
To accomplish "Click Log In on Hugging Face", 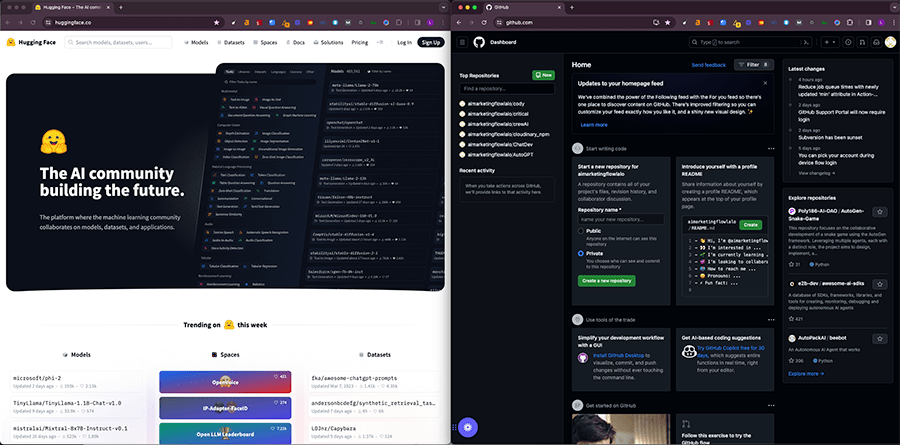I will tap(404, 42).
